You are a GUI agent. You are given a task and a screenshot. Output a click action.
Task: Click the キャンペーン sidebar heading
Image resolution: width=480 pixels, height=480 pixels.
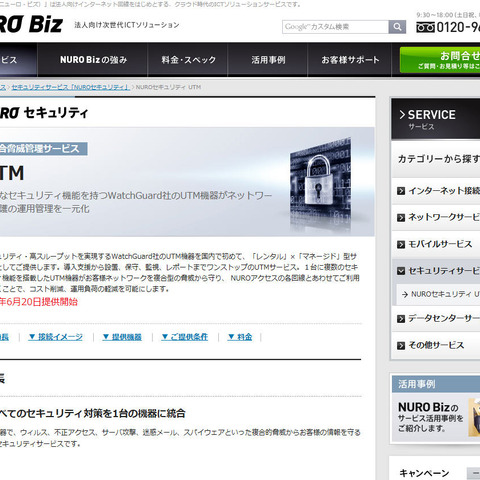click(424, 473)
